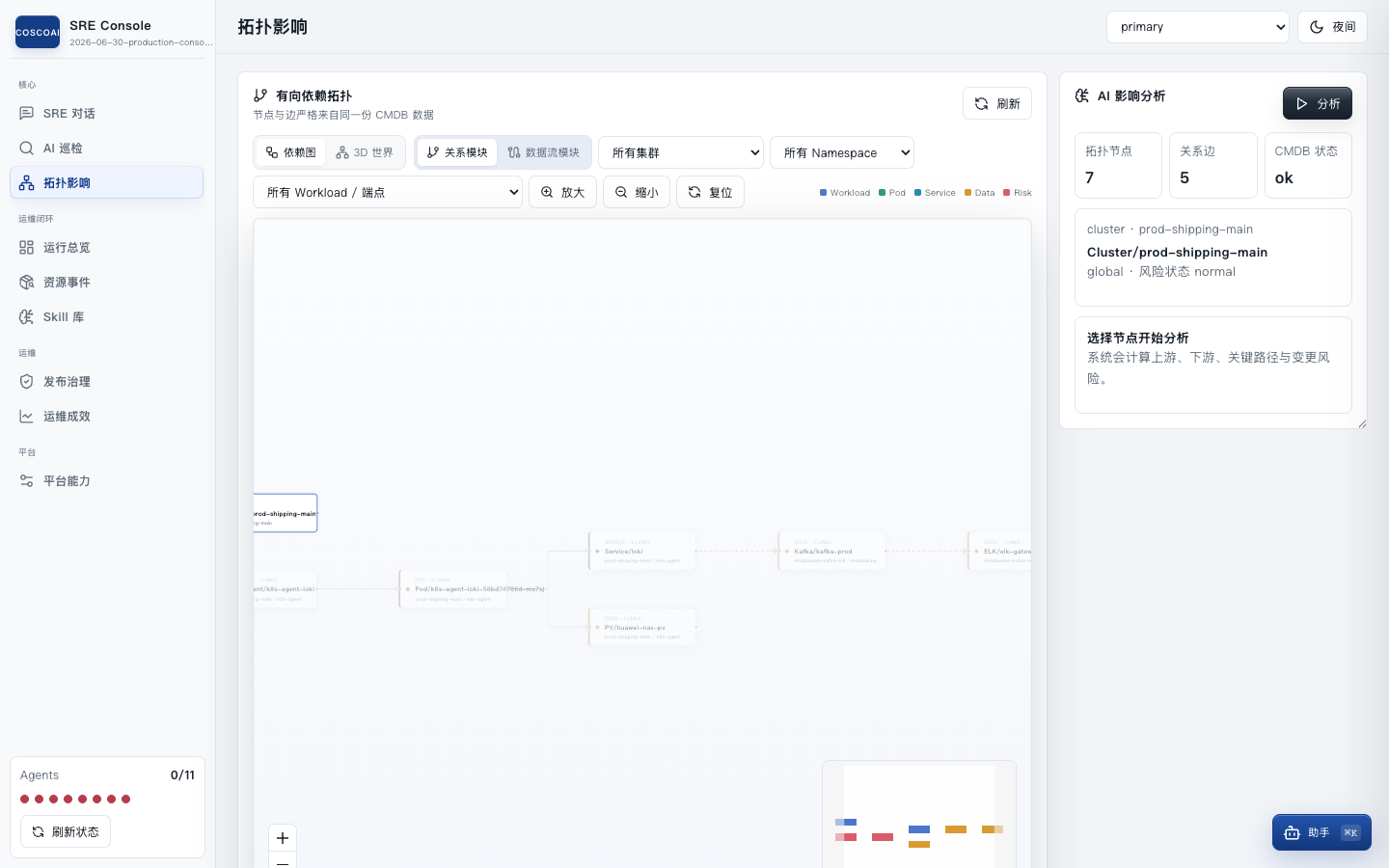Image resolution: width=1389 pixels, height=868 pixels.
Task: Open the primary environment selector
Action: 1198,27
